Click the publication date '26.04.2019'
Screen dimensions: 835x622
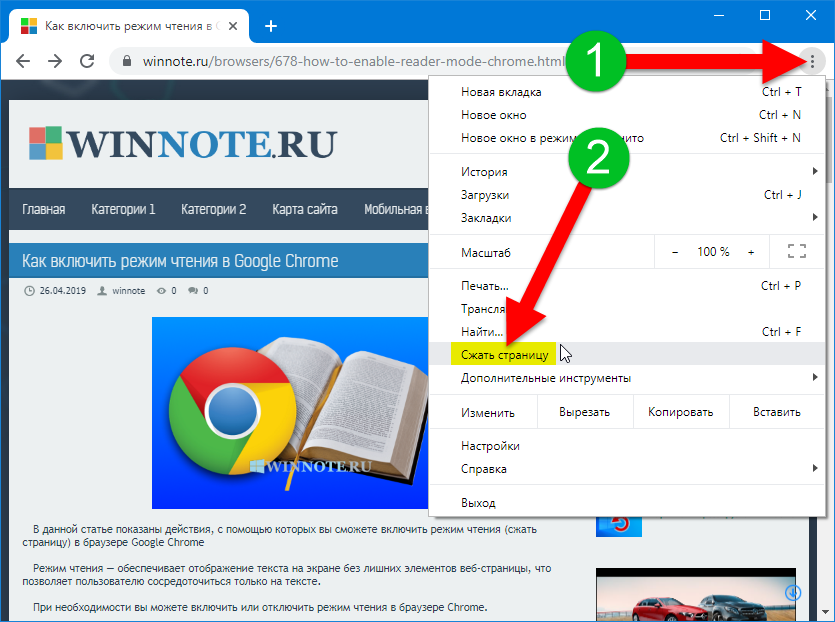pos(63,291)
